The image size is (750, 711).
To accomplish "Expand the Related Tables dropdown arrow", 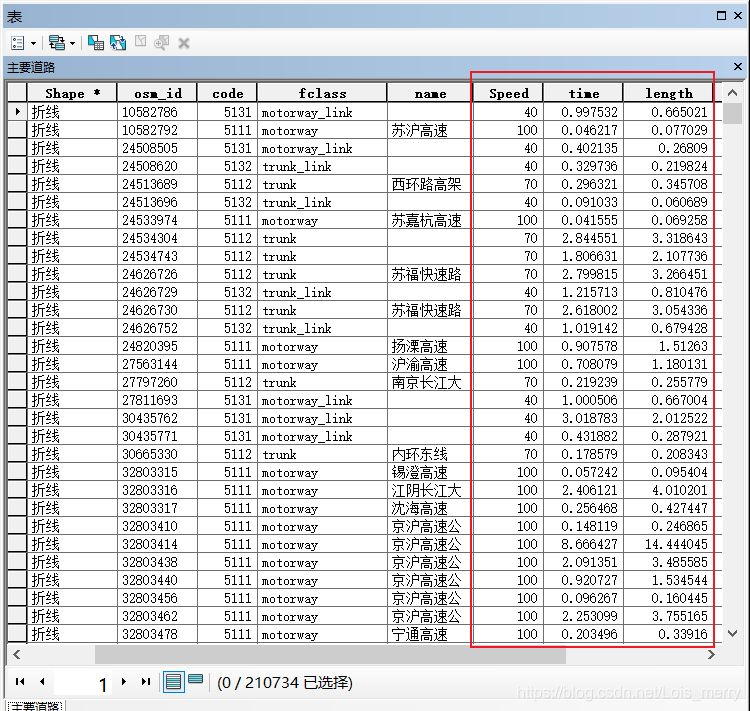I will [x=72, y=44].
